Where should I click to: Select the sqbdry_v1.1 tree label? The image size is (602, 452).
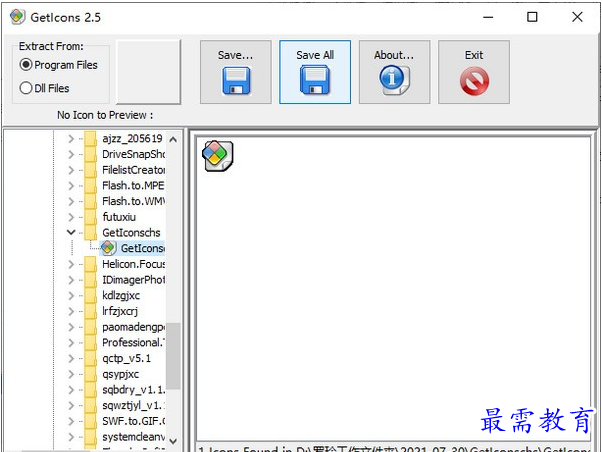(134, 390)
